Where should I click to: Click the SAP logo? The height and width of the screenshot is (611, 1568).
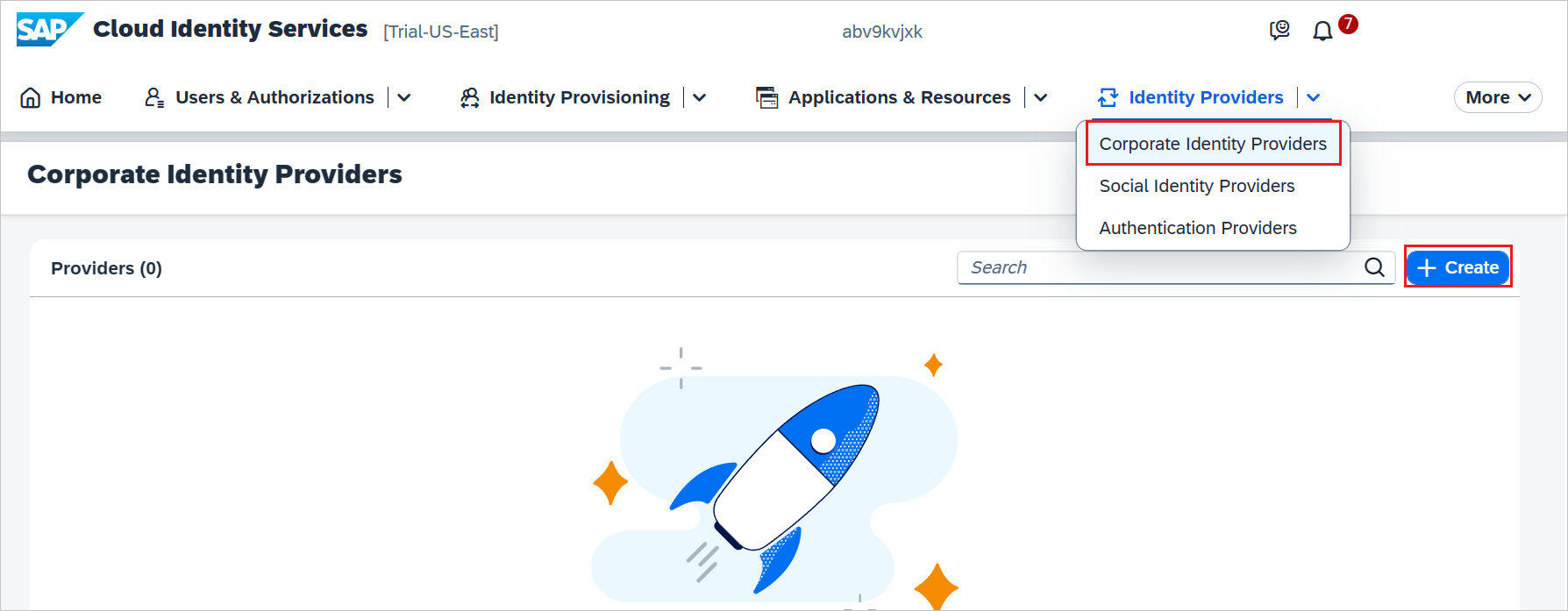coord(49,29)
